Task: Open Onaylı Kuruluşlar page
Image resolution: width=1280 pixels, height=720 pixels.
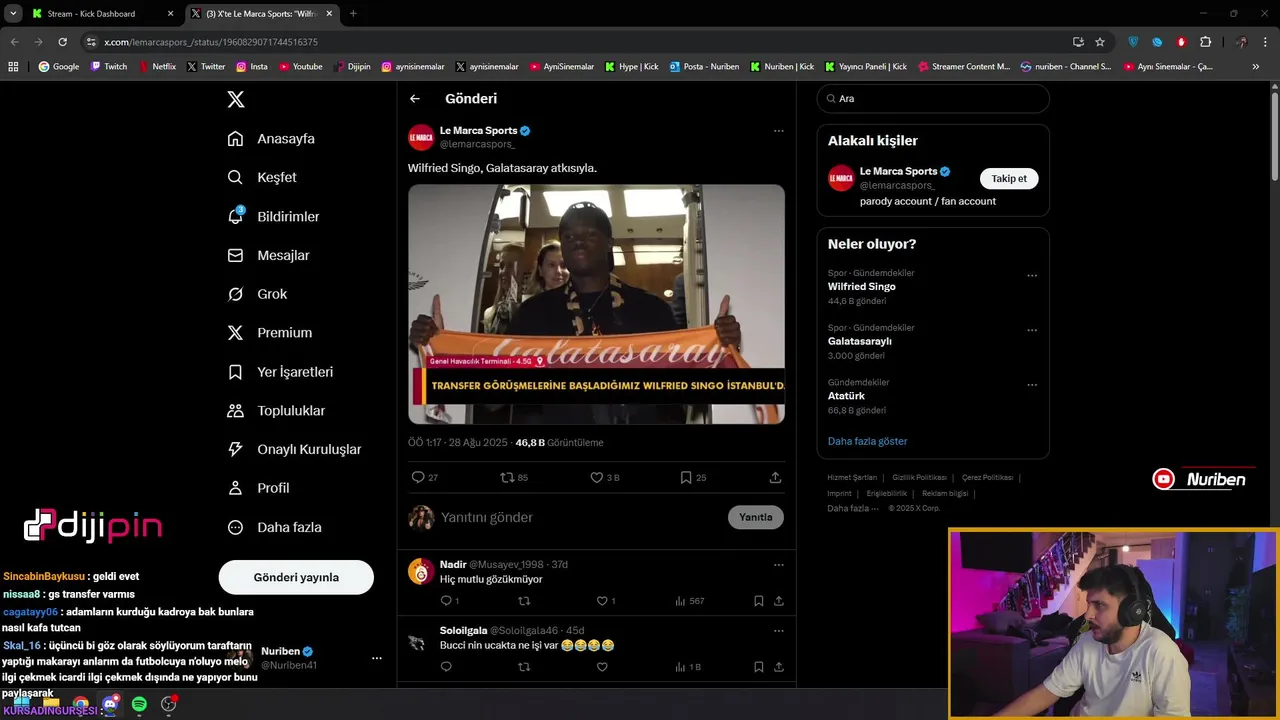Action: click(294, 450)
